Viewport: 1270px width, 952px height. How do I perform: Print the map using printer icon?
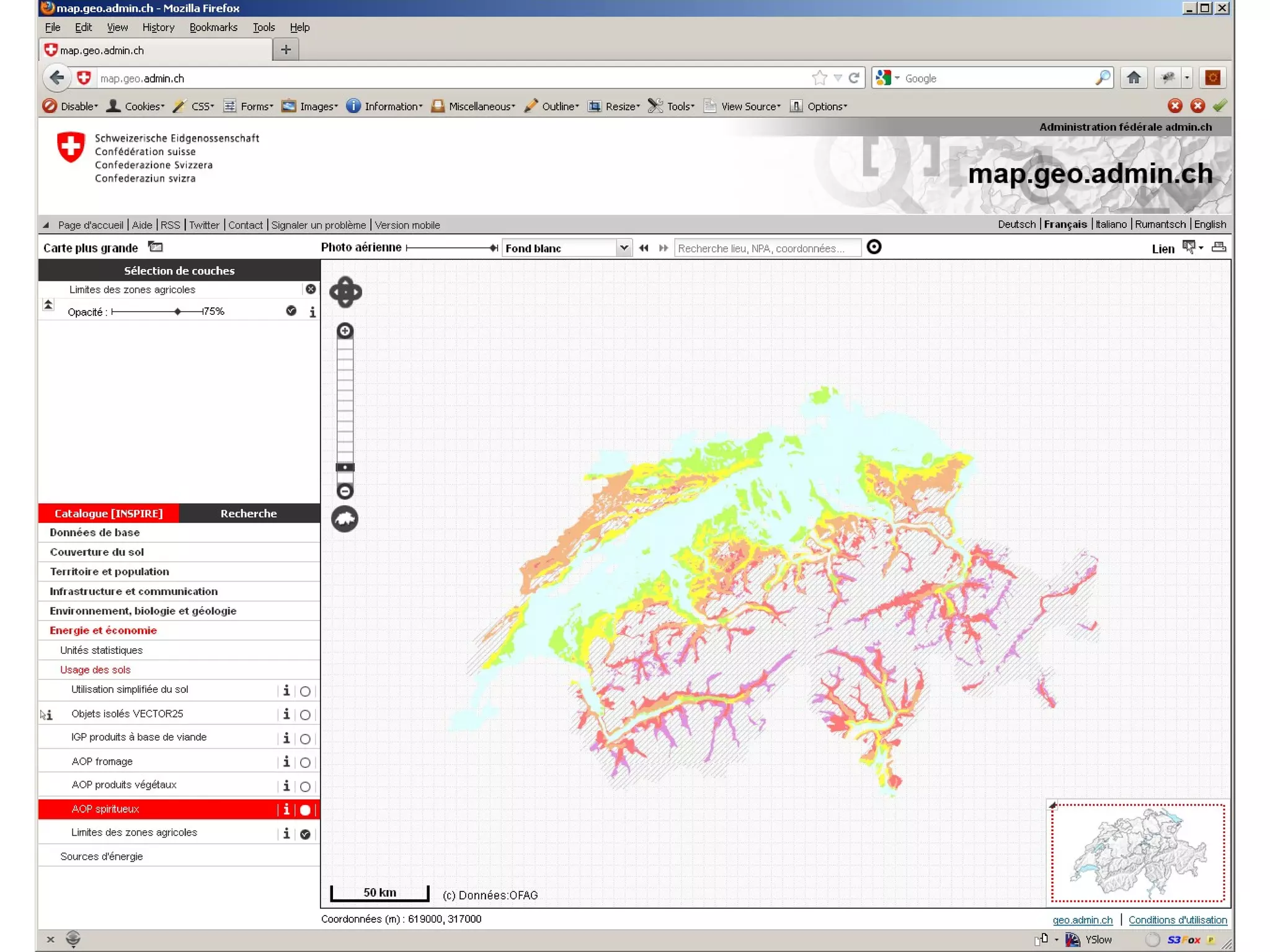(x=1219, y=247)
